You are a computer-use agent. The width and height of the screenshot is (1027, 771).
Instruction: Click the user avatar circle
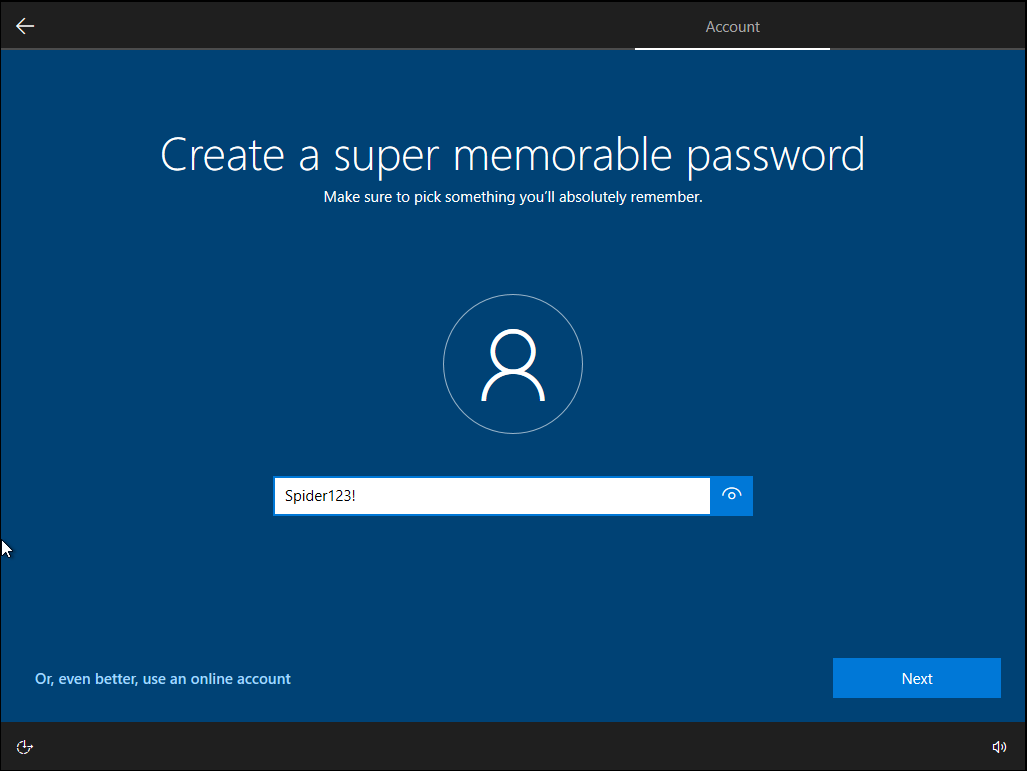(x=513, y=364)
